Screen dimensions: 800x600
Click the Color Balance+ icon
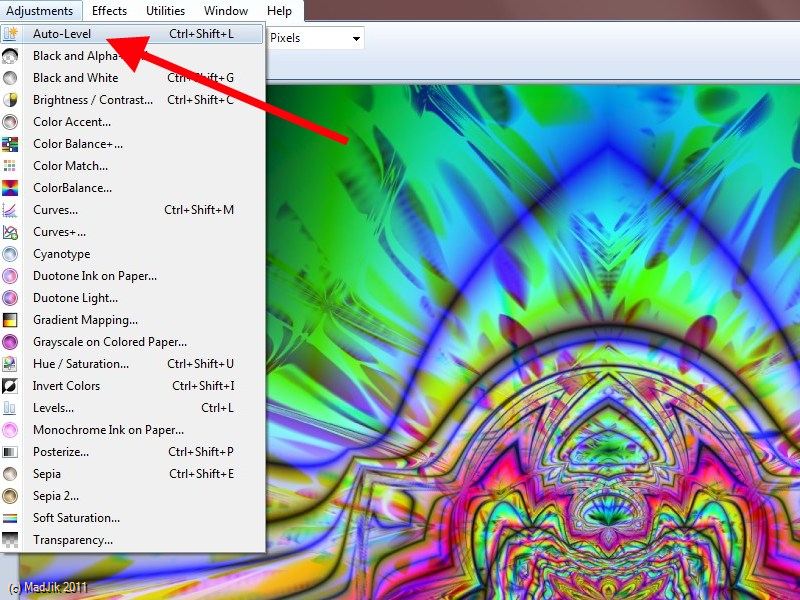click(10, 144)
